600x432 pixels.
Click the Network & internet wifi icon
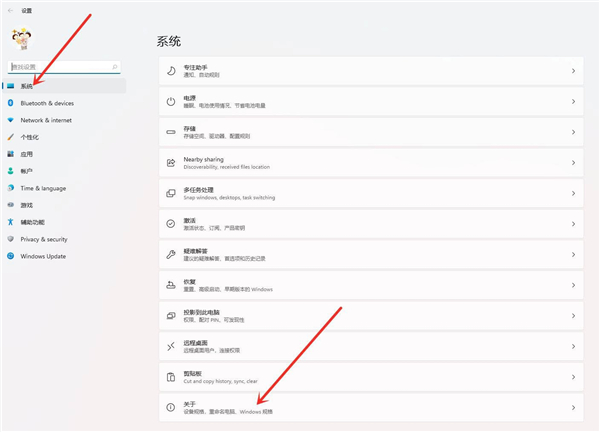coord(11,120)
